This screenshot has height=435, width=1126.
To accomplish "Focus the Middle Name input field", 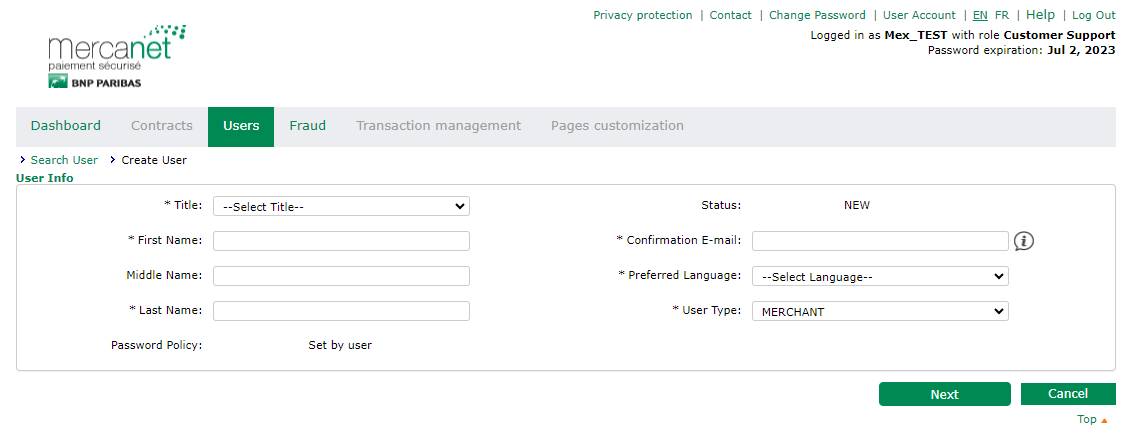I will click(x=341, y=276).
